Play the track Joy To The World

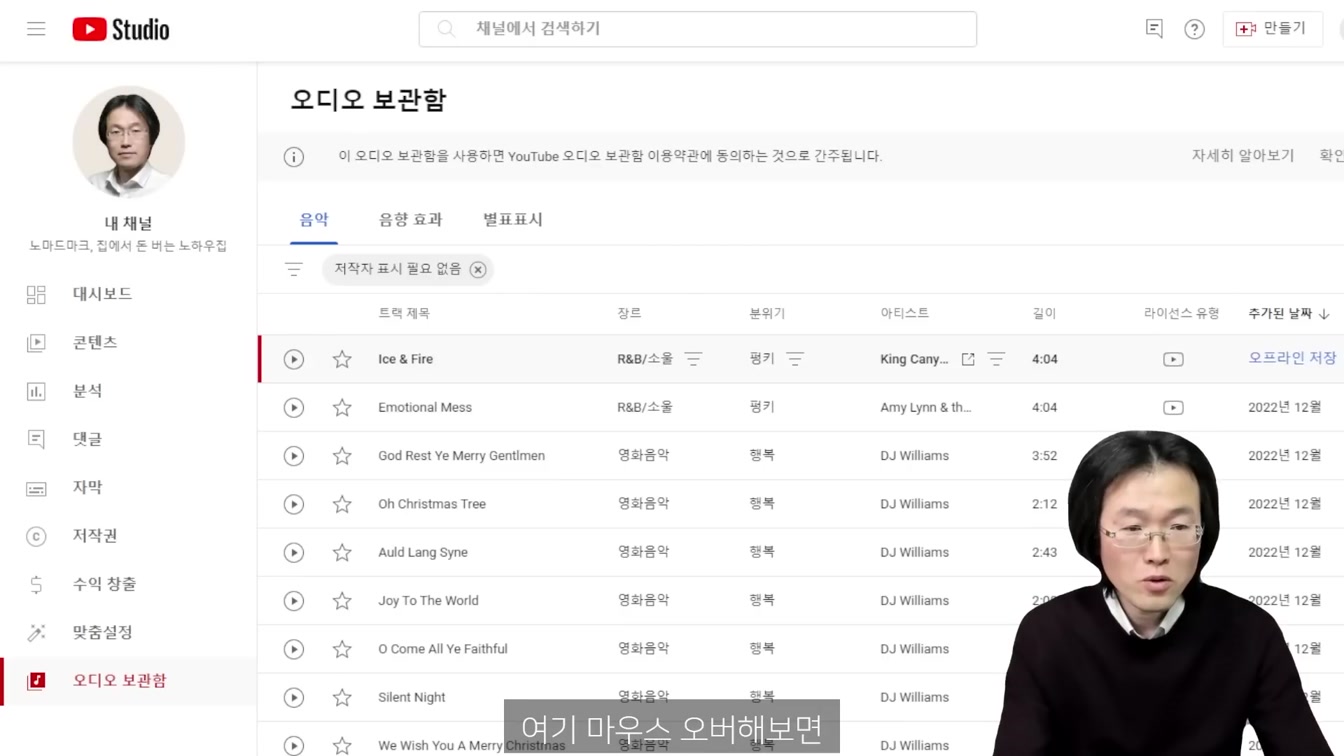293,601
